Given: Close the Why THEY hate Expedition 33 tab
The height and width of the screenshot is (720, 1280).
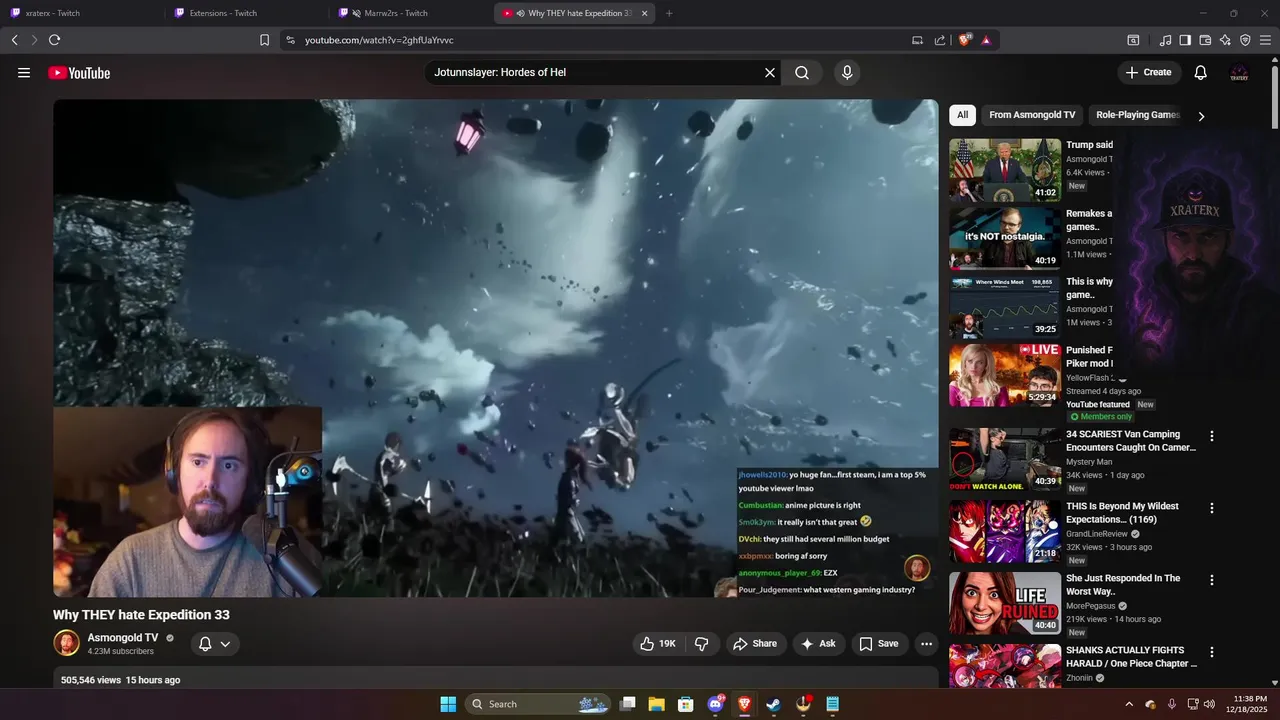Looking at the screenshot, I should pyautogui.click(x=644, y=13).
